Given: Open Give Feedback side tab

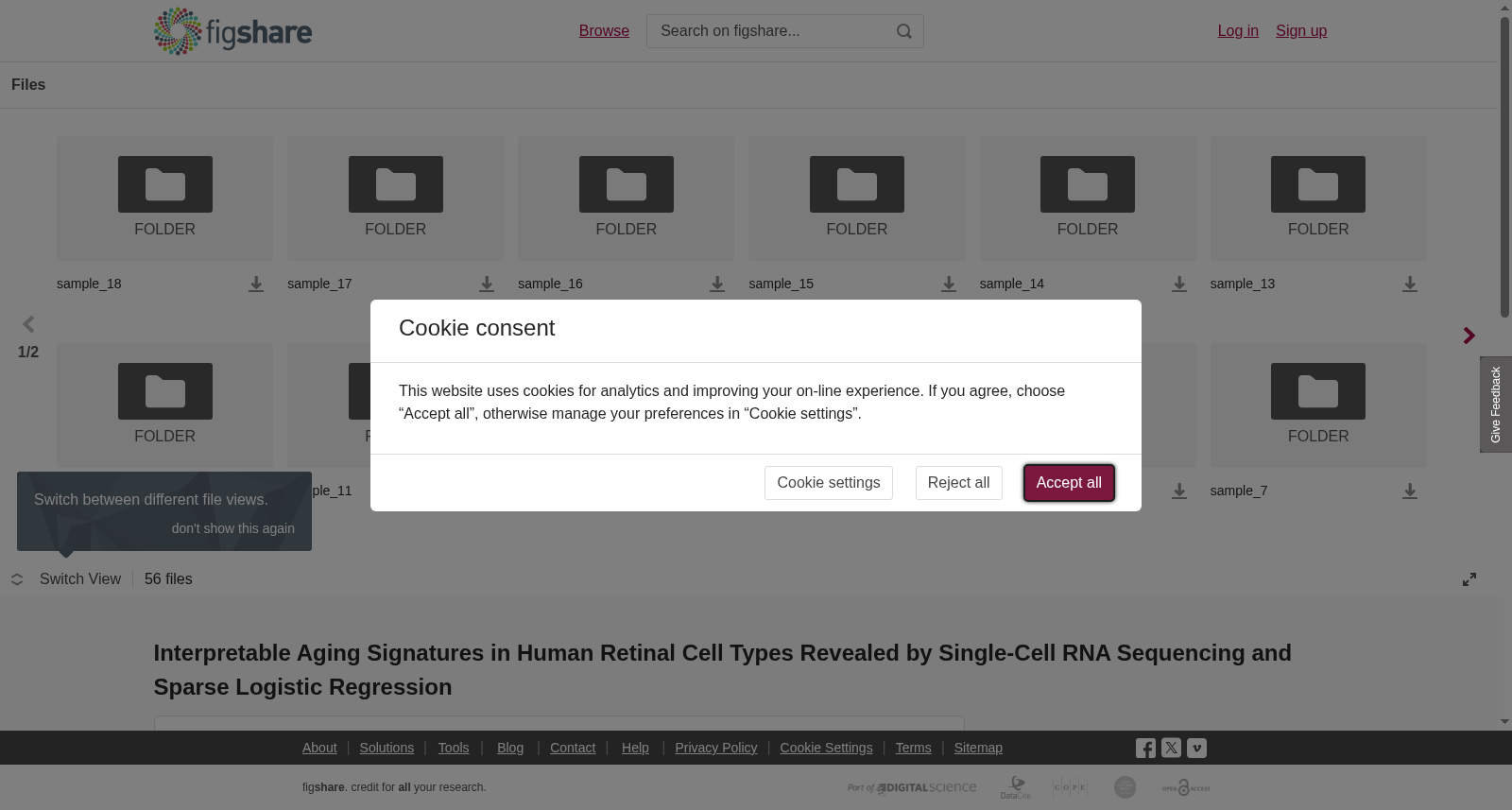Looking at the screenshot, I should pyautogui.click(x=1496, y=405).
